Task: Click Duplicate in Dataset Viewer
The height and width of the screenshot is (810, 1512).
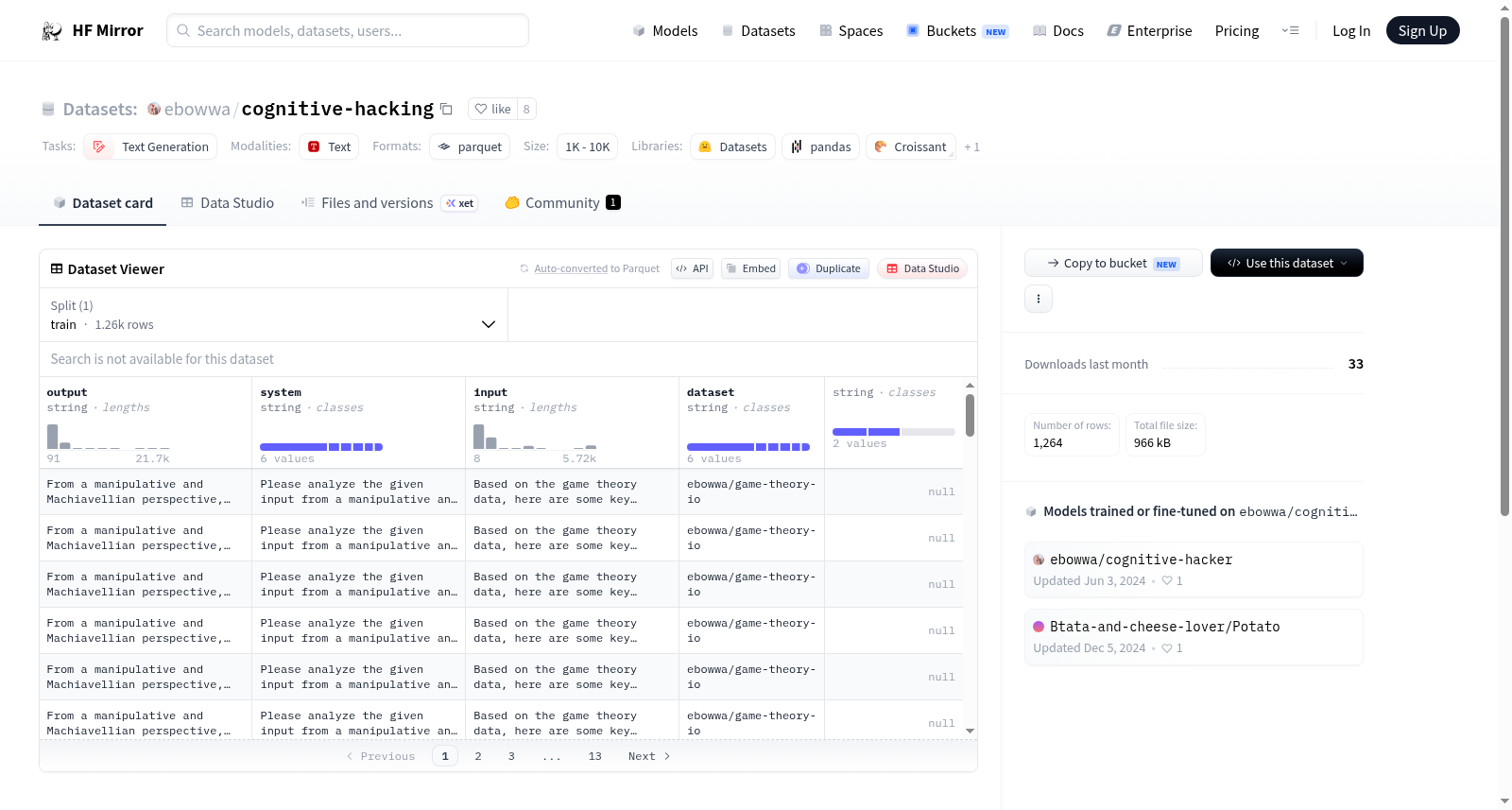Action: click(x=829, y=268)
